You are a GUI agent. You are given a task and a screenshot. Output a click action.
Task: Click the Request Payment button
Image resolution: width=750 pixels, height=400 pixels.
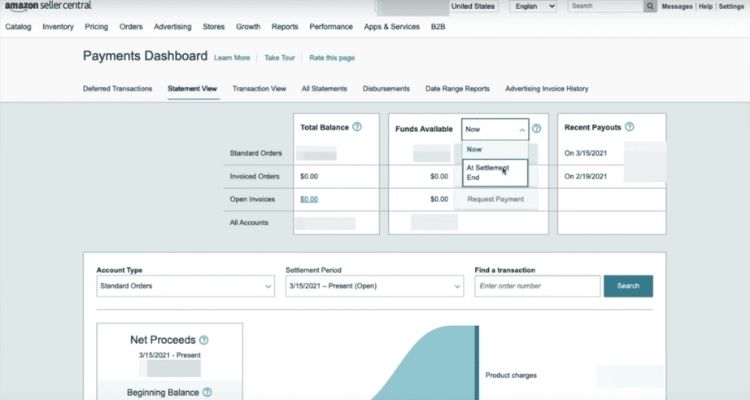[x=496, y=199]
